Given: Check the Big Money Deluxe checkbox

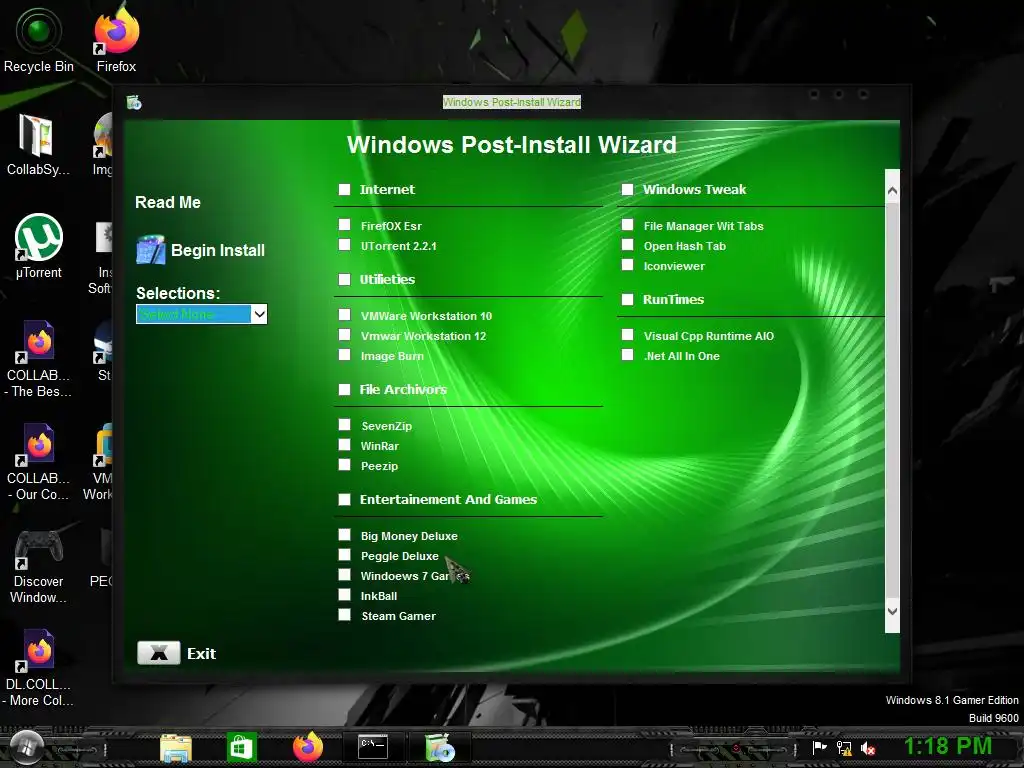Looking at the screenshot, I should pyautogui.click(x=344, y=535).
